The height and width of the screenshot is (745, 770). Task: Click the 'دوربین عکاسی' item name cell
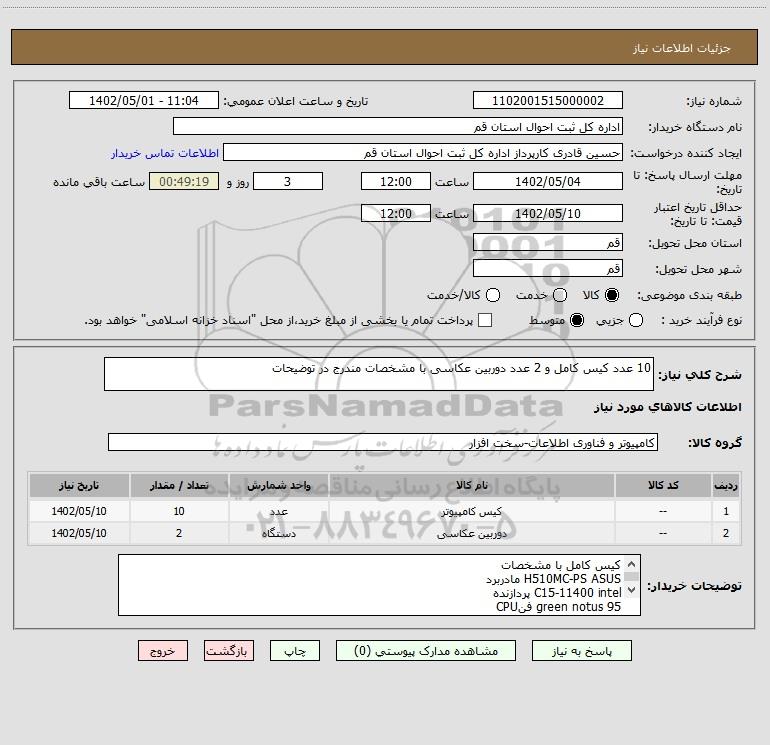point(471,533)
